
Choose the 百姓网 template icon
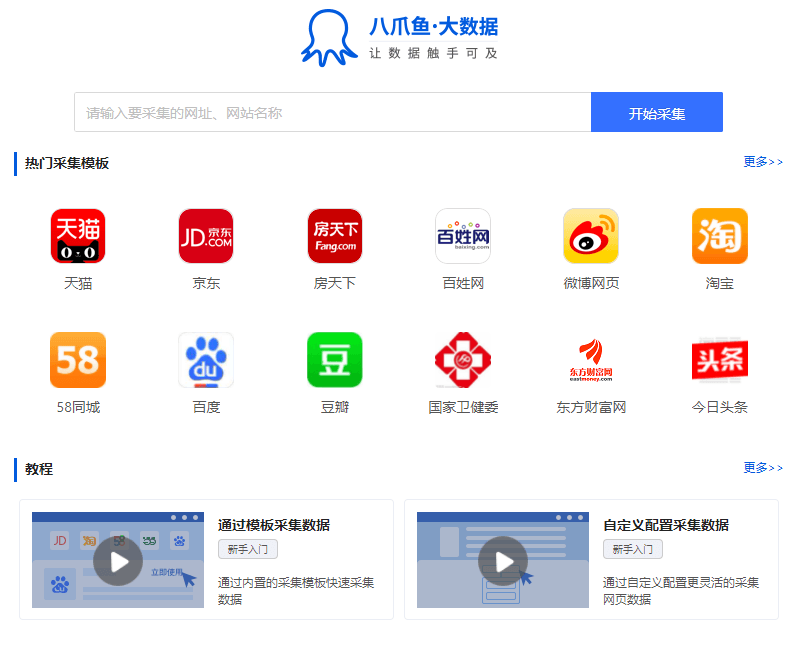463,236
